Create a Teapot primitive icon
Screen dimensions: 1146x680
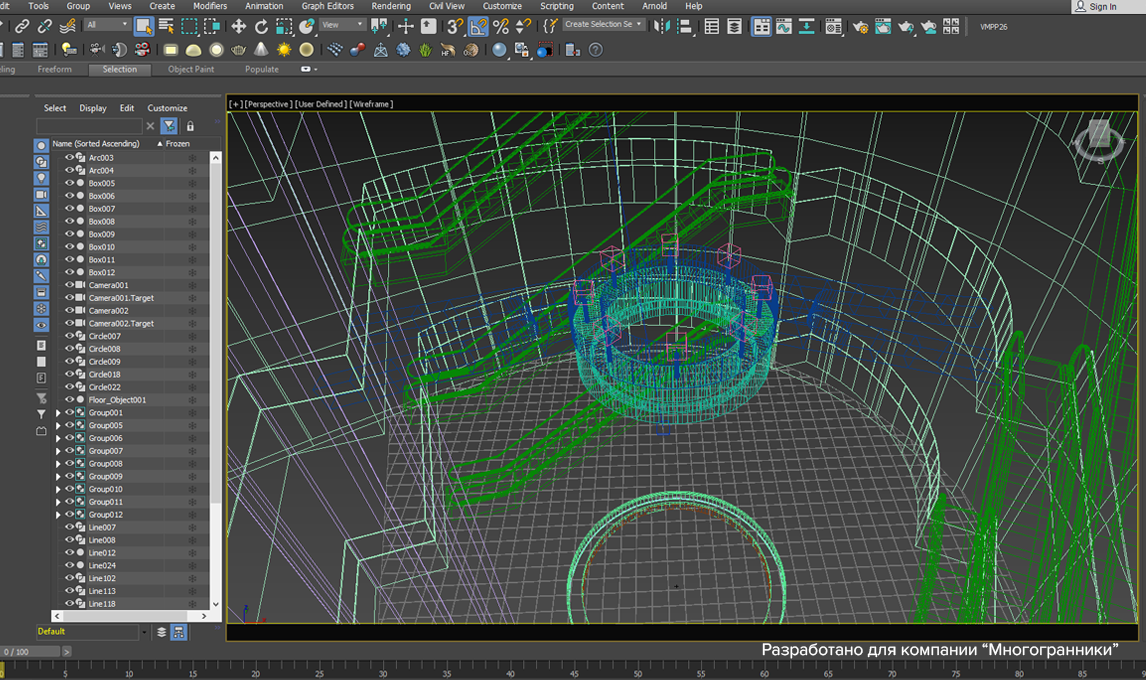(238, 50)
